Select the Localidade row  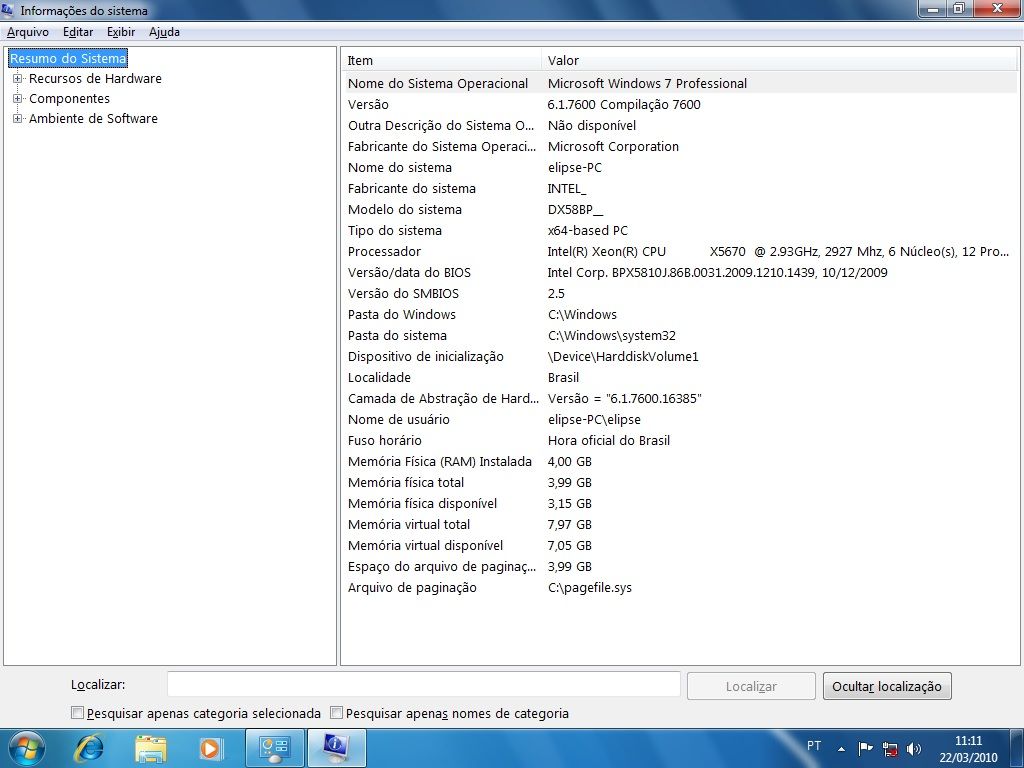(679, 377)
